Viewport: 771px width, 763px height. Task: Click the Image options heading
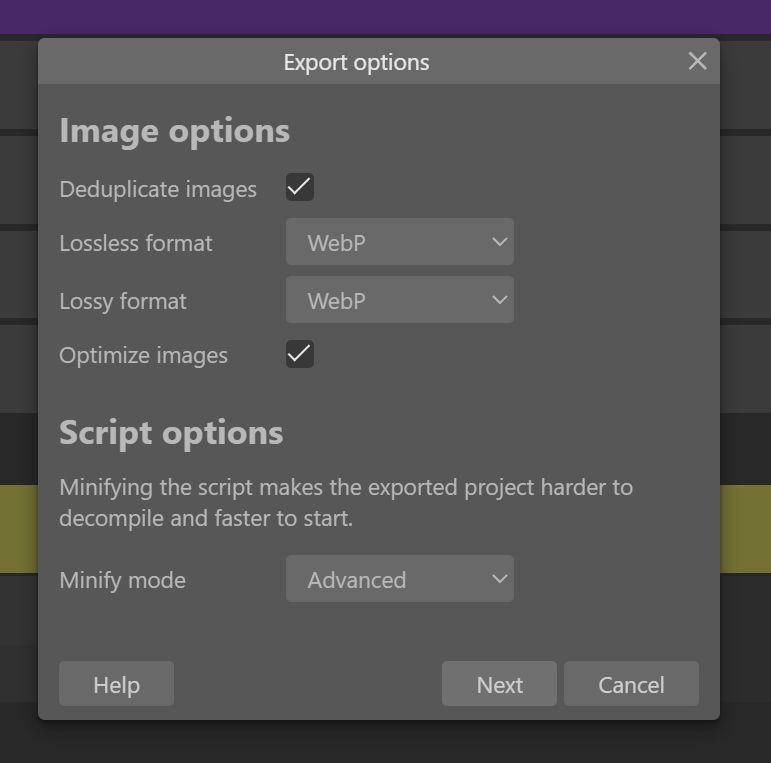(x=174, y=131)
